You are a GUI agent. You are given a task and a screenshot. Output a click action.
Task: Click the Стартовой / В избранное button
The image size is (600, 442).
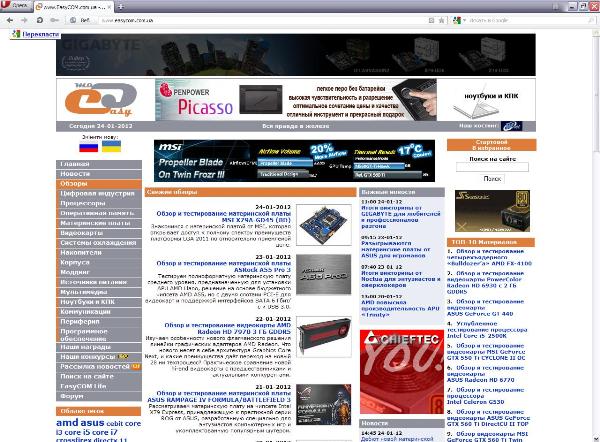(491, 145)
